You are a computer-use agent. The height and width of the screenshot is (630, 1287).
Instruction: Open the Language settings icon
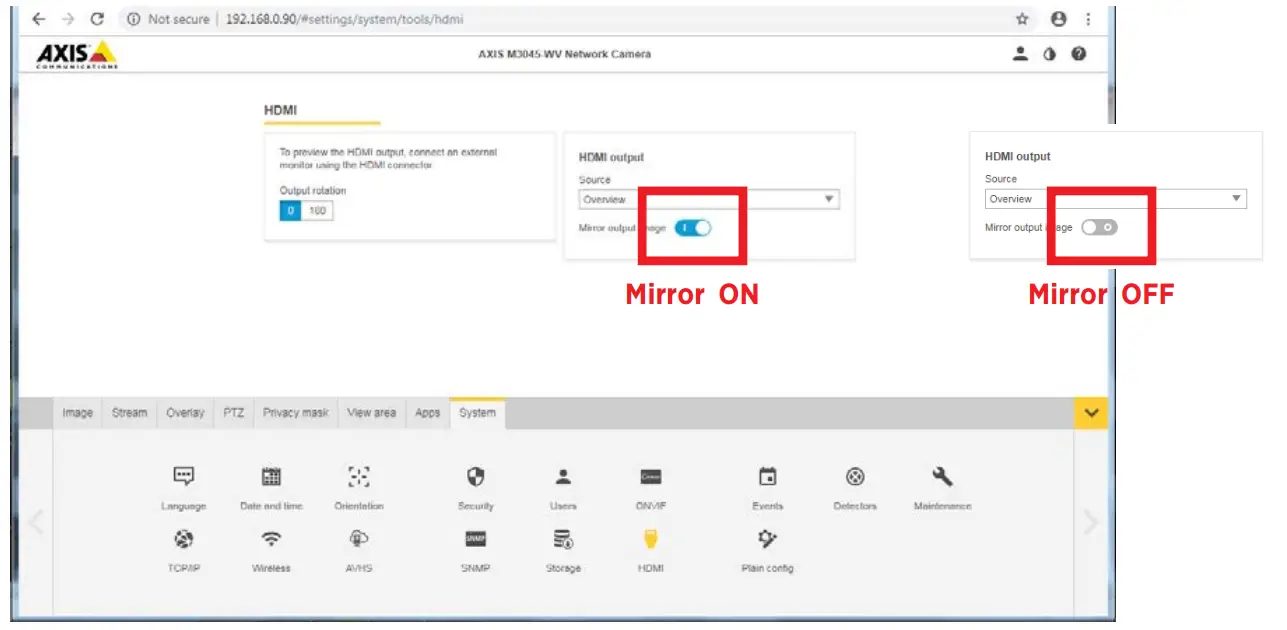(183, 477)
